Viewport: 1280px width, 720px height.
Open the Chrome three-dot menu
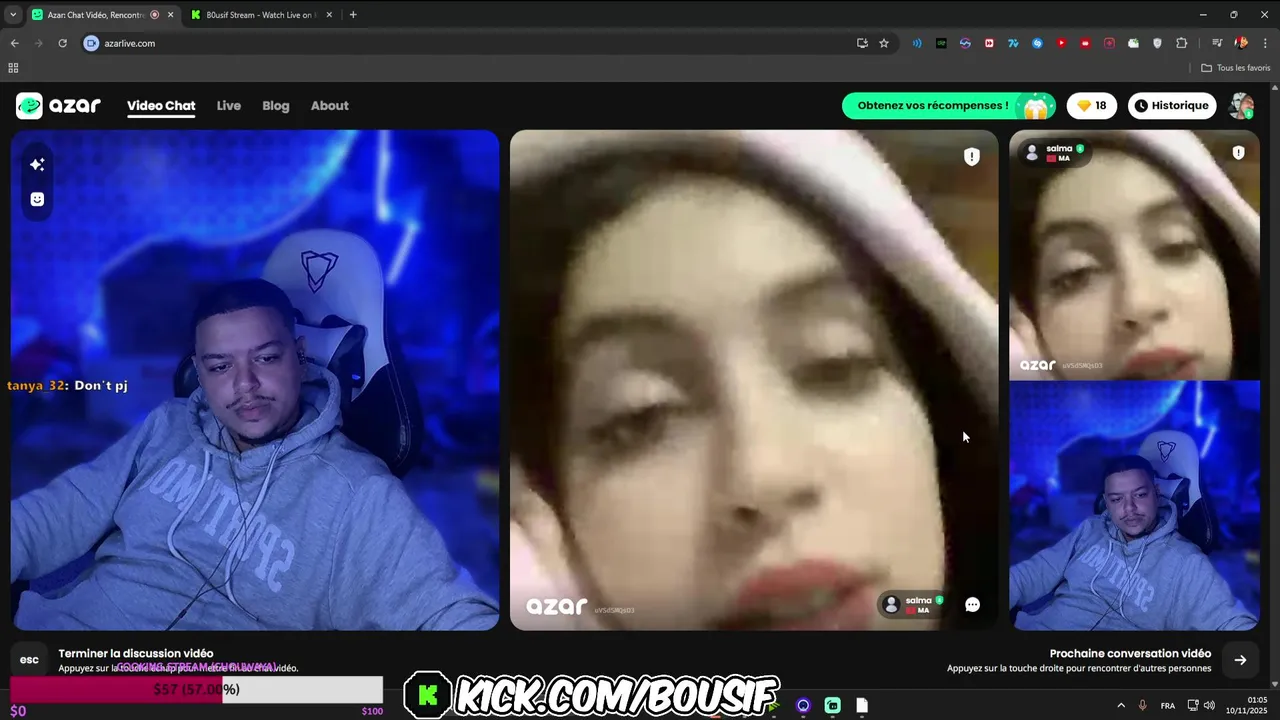(x=1265, y=43)
